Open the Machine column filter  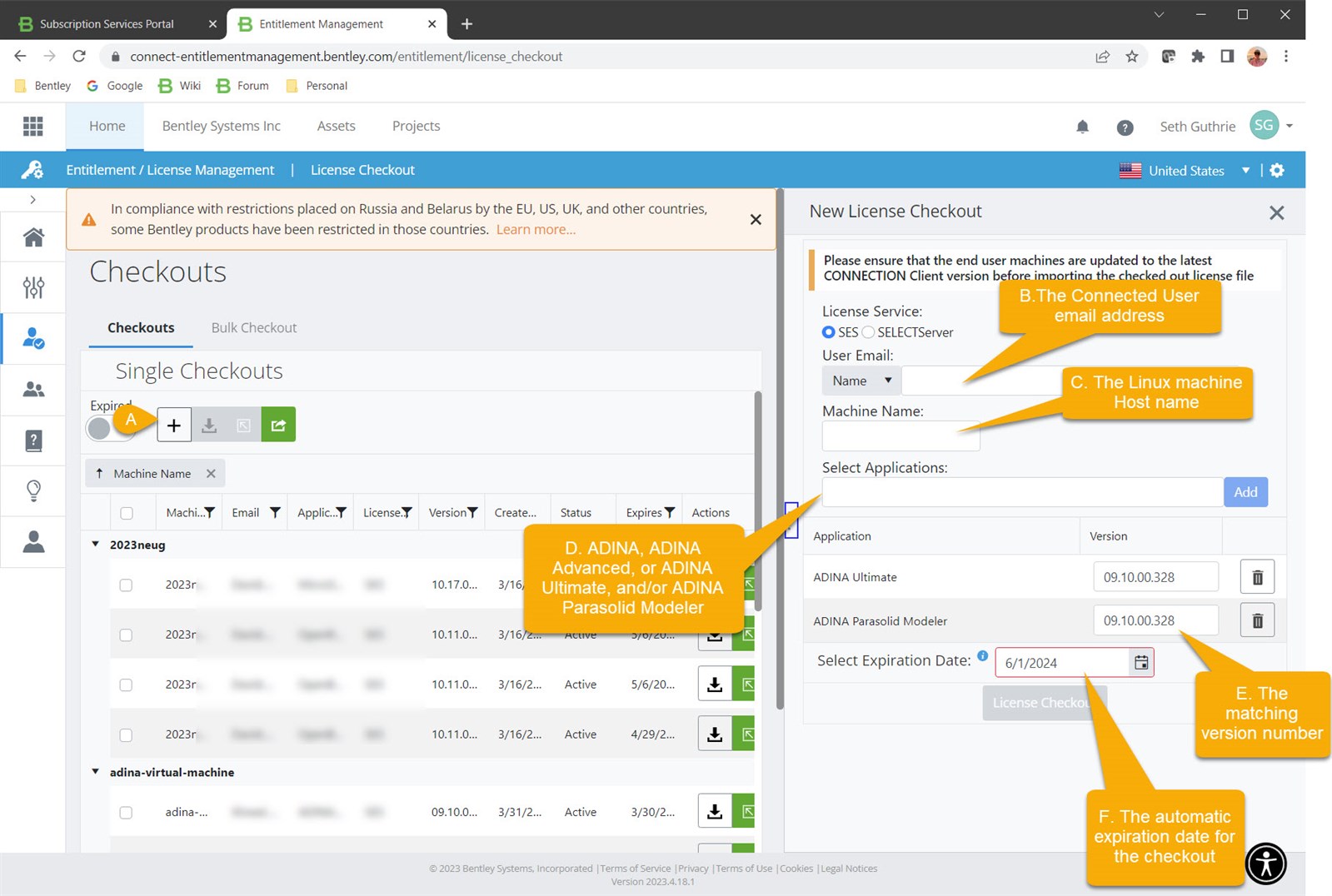pyautogui.click(x=210, y=513)
